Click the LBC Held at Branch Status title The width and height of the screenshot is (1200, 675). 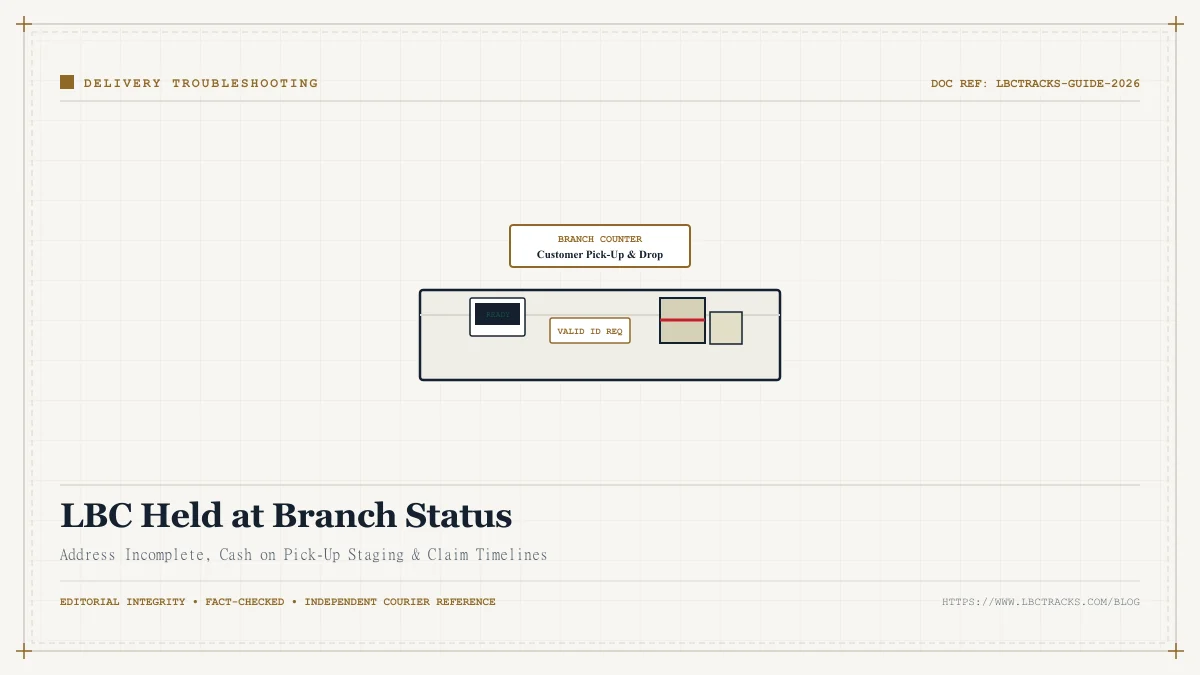(x=286, y=516)
